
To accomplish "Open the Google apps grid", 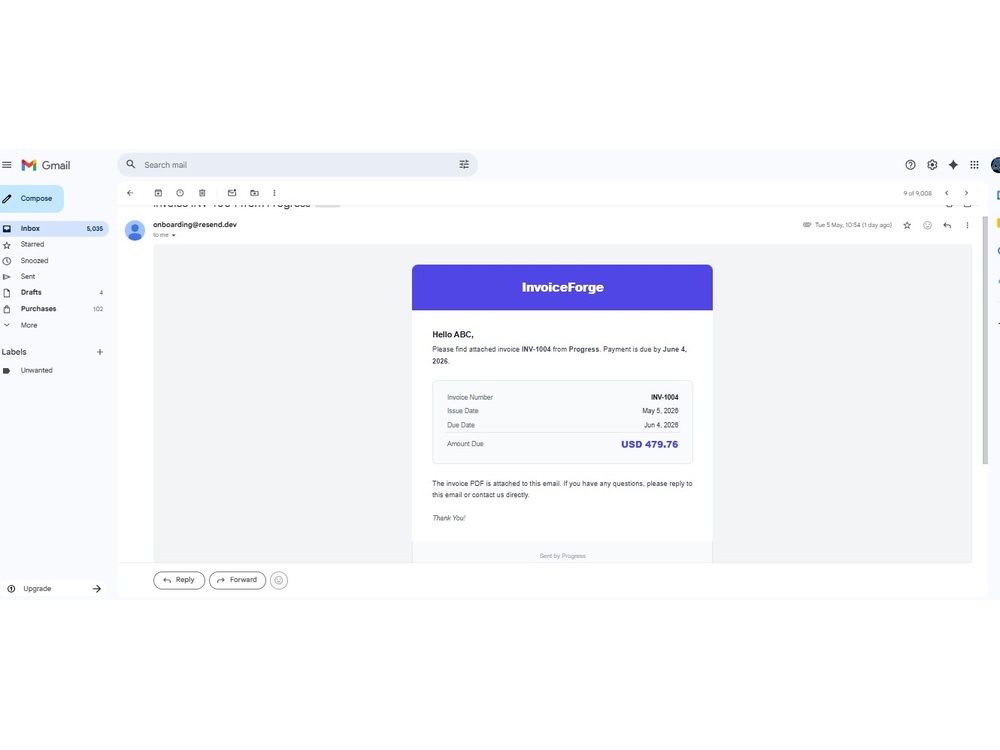I will click(974, 165).
